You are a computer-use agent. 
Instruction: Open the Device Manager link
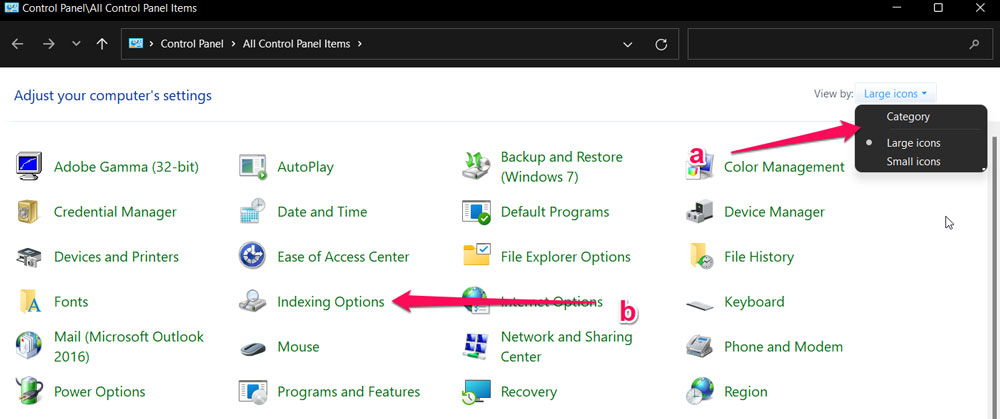click(774, 212)
